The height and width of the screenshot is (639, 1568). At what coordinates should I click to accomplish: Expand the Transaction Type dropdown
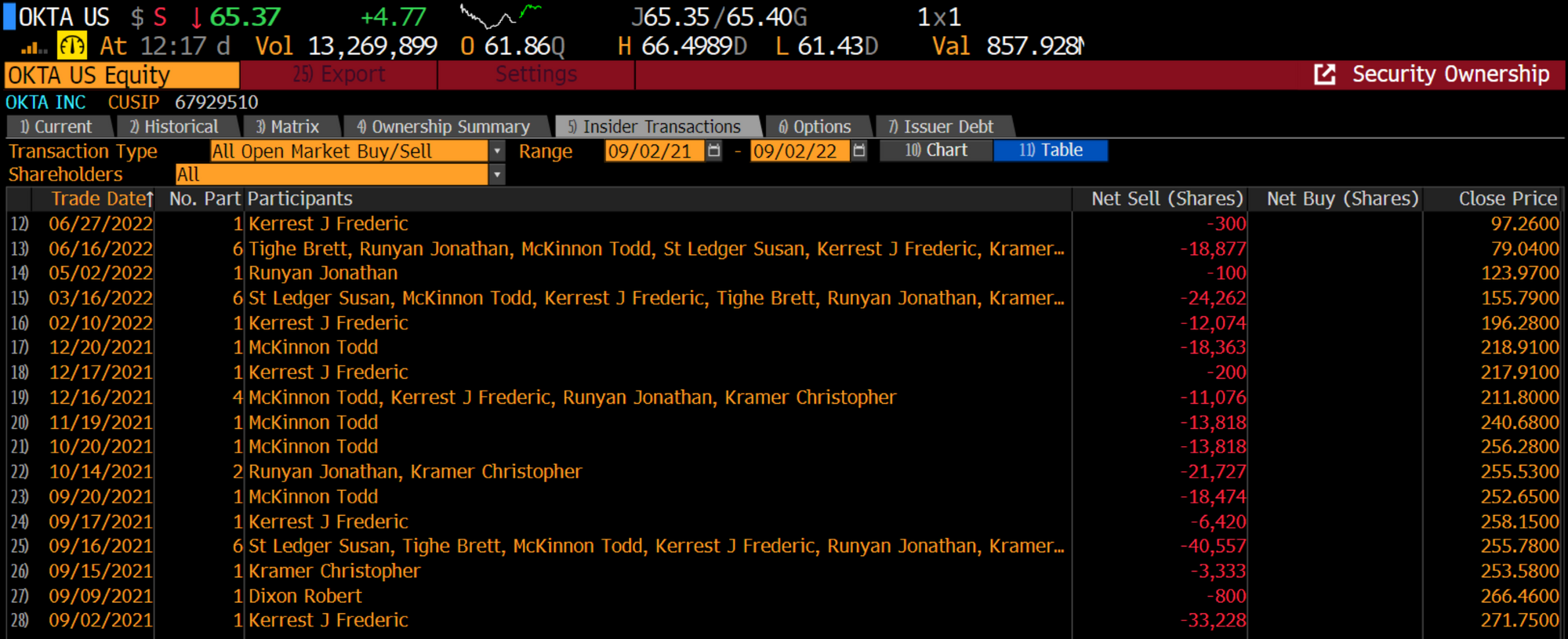497,151
